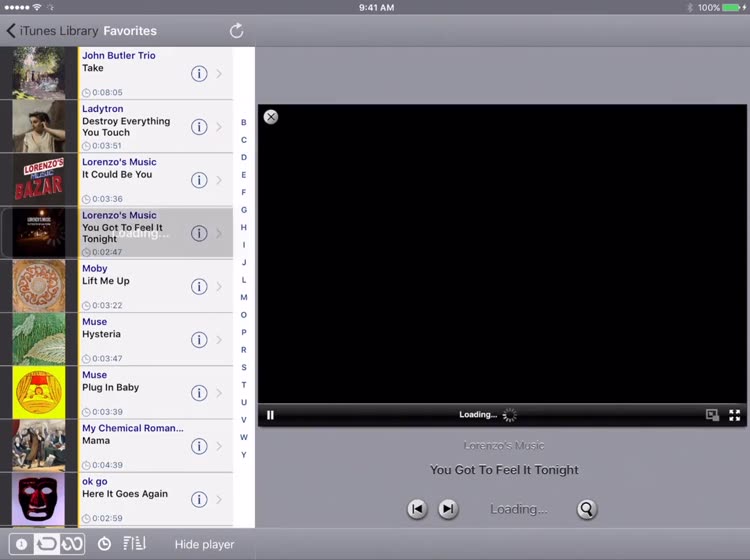The image size is (750, 560).
Task: Skip to next track
Action: tap(448, 509)
